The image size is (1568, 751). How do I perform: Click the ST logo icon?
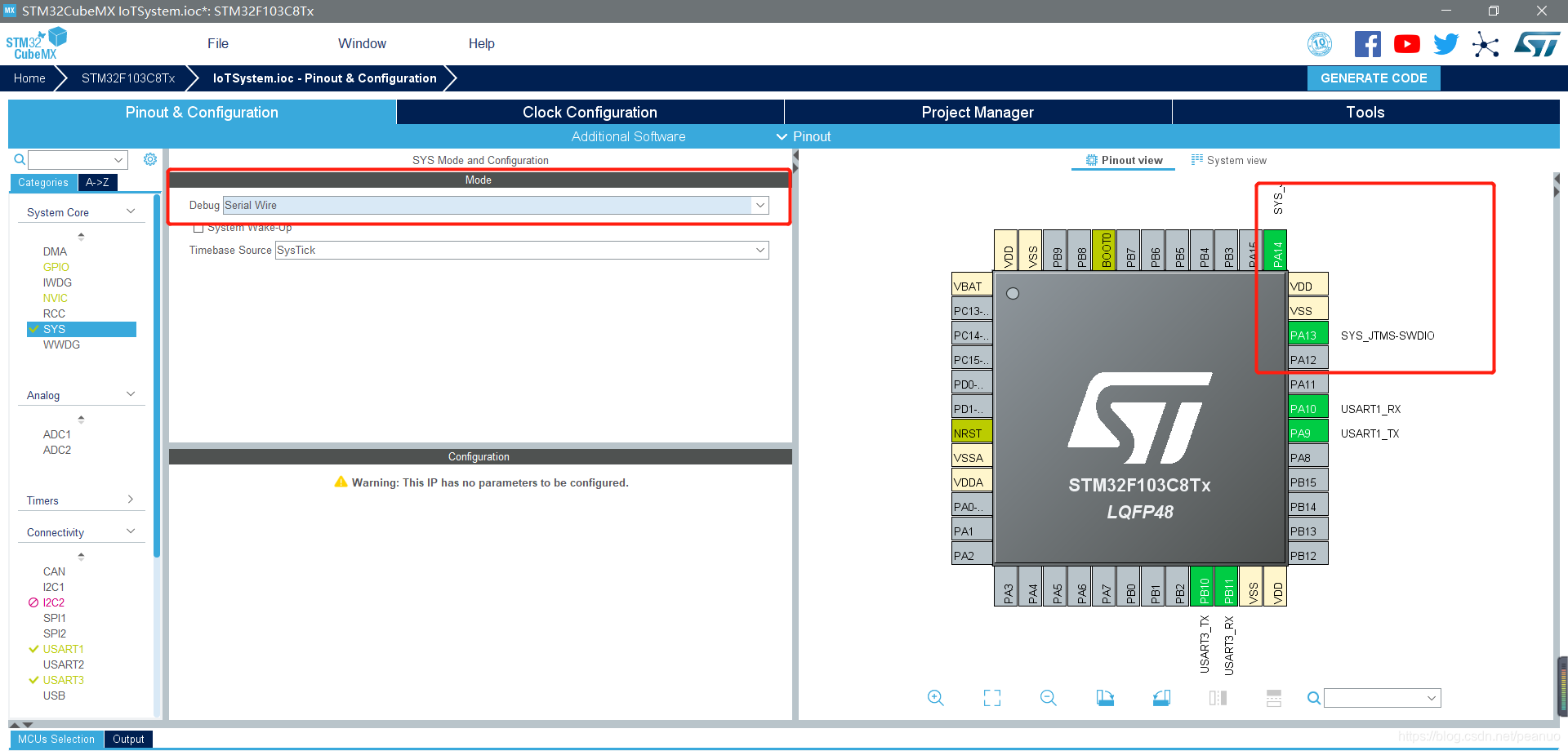click(1537, 44)
